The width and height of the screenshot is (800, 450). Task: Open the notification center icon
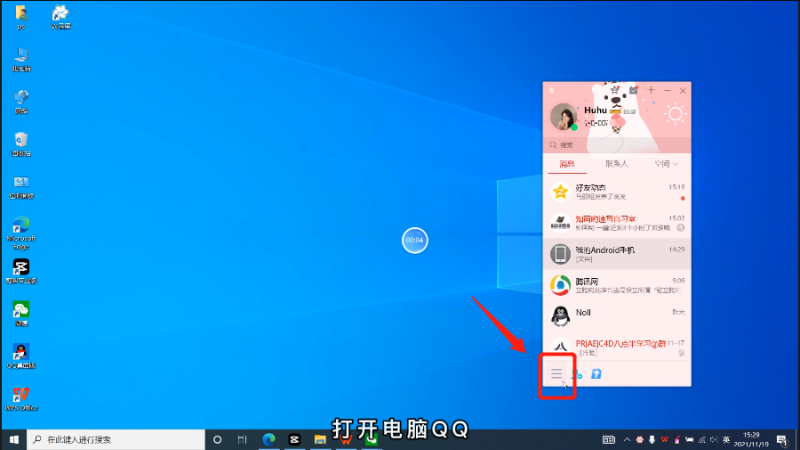point(782,440)
